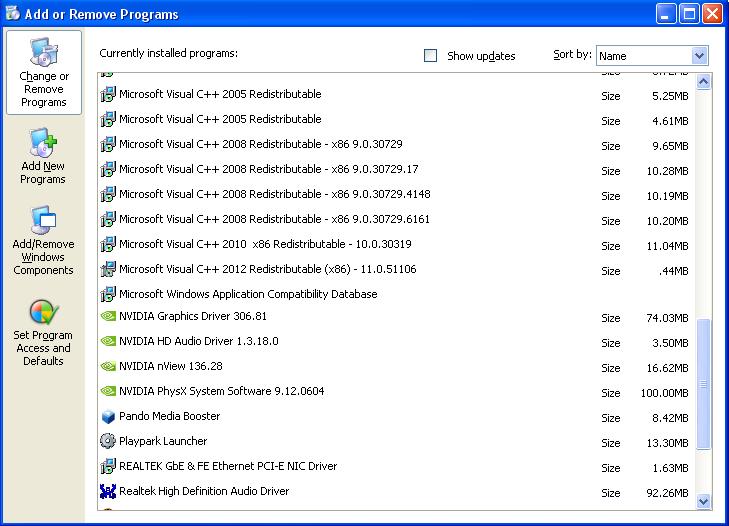The height and width of the screenshot is (526, 729).
Task: Click the NVIDIA HD Audio Driver icon
Action: click(x=108, y=341)
